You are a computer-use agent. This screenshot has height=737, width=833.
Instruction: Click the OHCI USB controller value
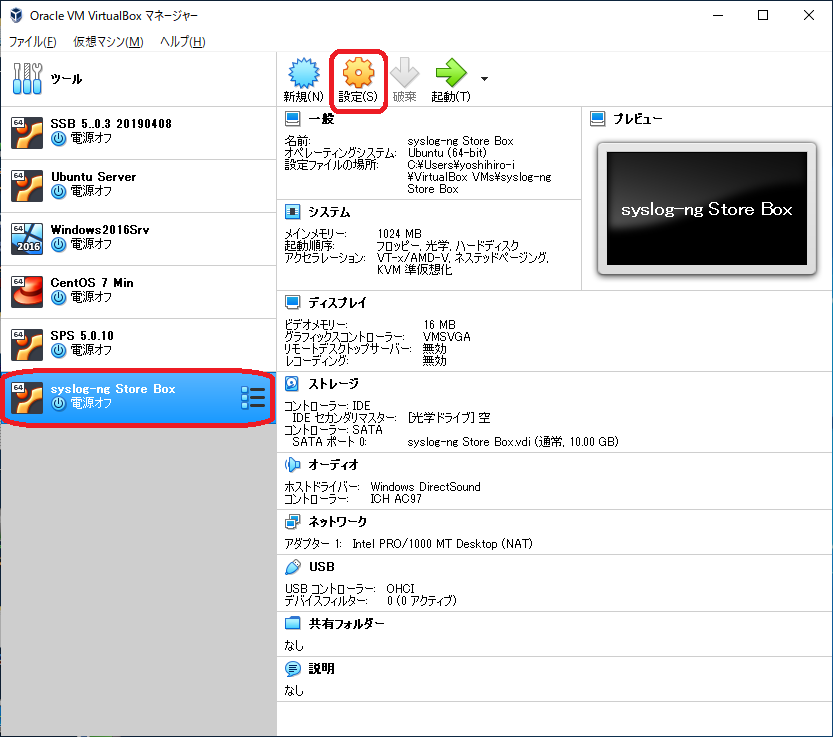pyautogui.click(x=401, y=589)
